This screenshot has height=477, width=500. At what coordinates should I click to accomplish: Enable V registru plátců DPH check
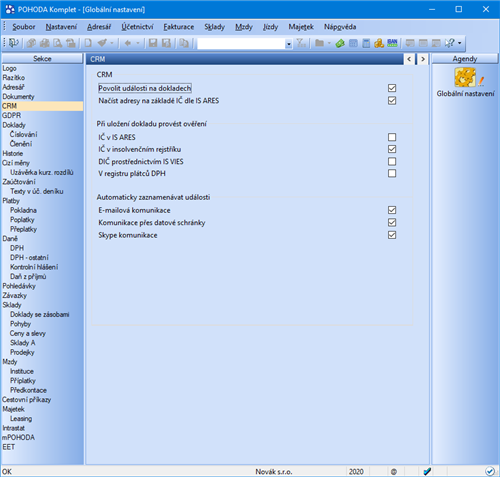(392, 173)
